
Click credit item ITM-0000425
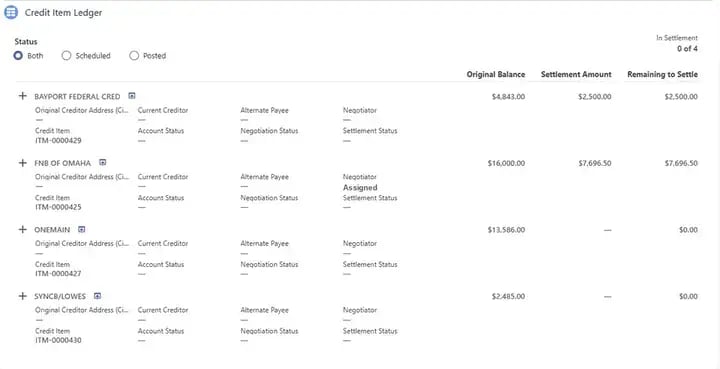[x=58, y=207]
